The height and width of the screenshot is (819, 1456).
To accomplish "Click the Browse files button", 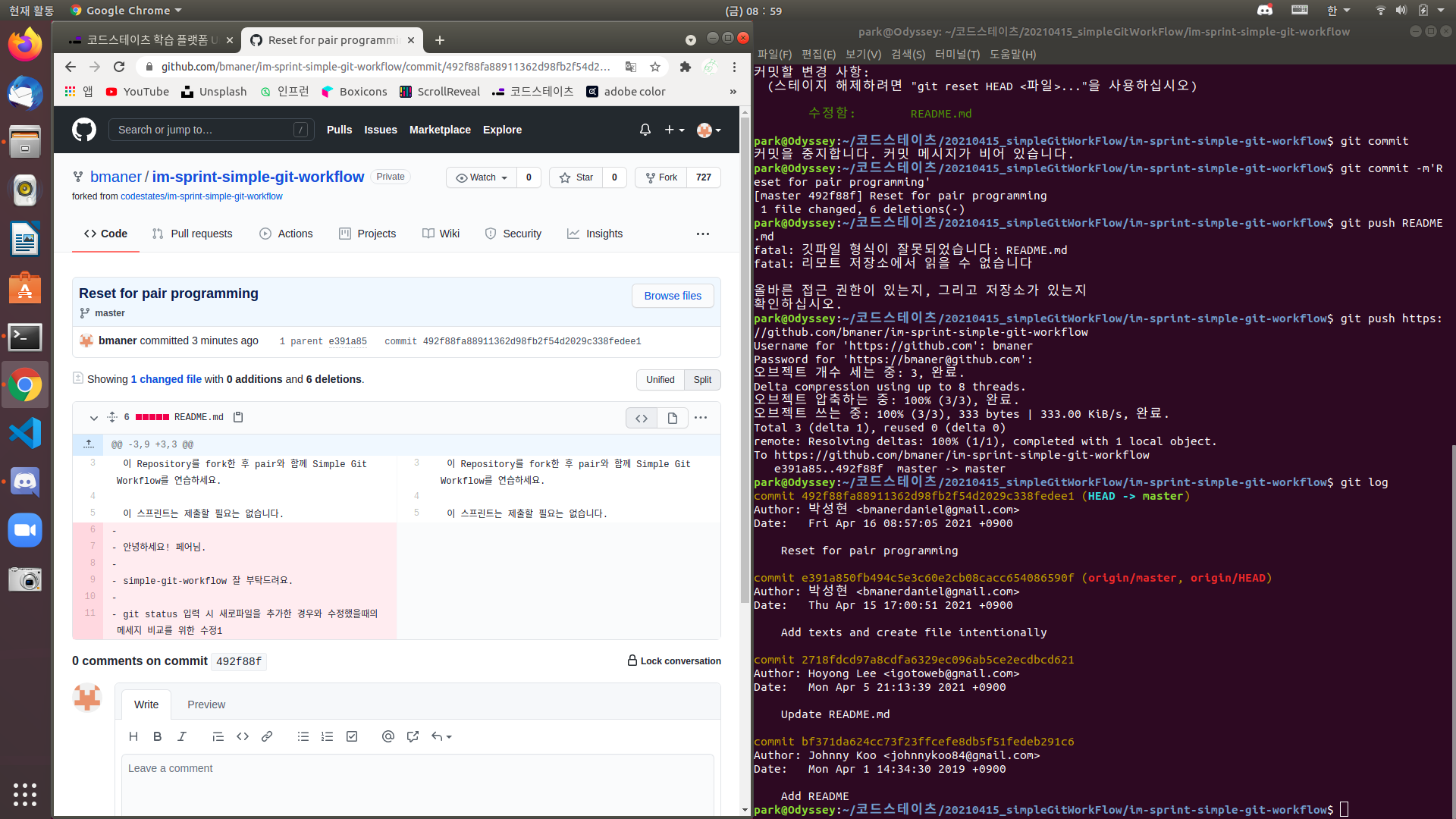I will [673, 296].
